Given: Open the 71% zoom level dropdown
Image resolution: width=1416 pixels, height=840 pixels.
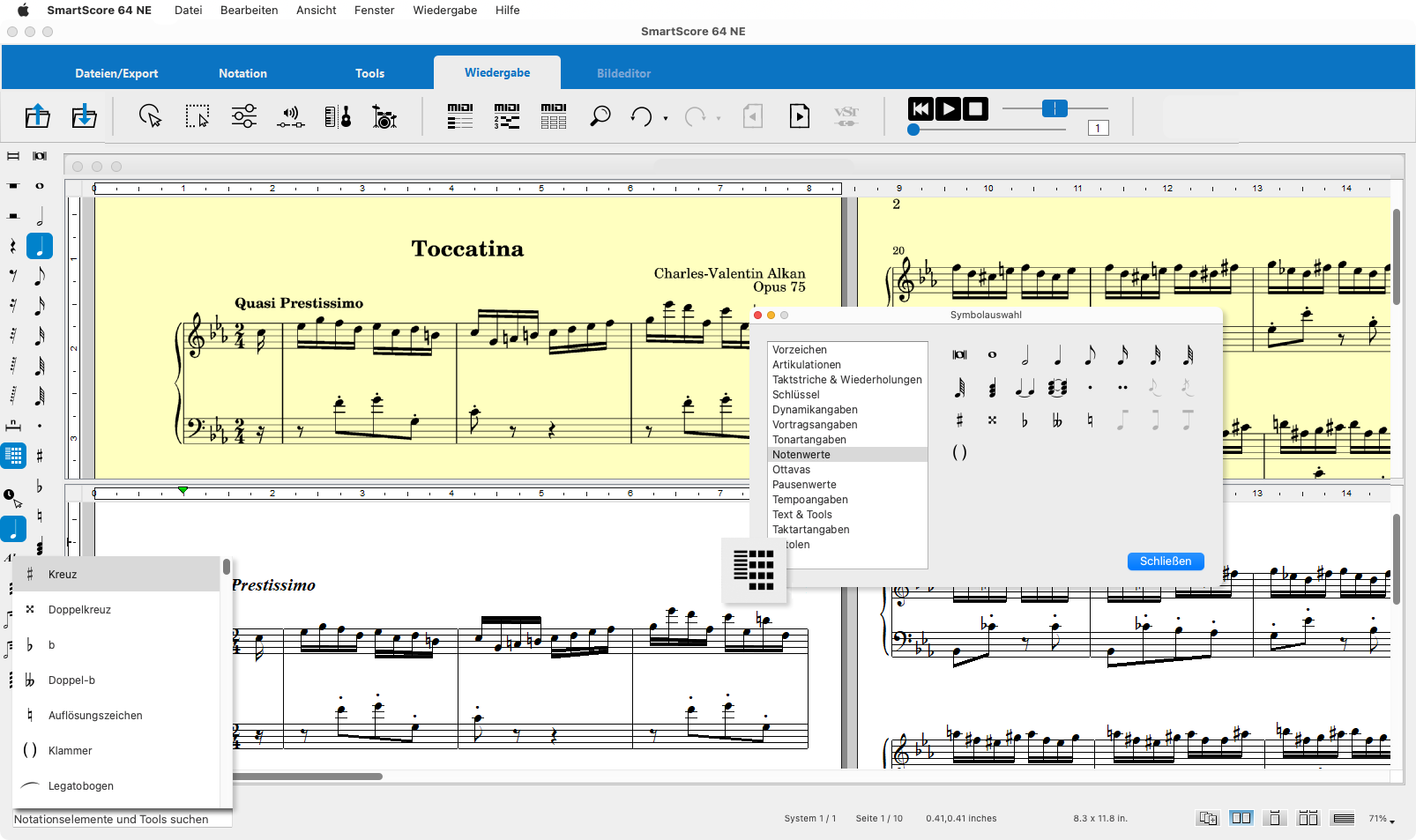Looking at the screenshot, I should pyautogui.click(x=1382, y=819).
